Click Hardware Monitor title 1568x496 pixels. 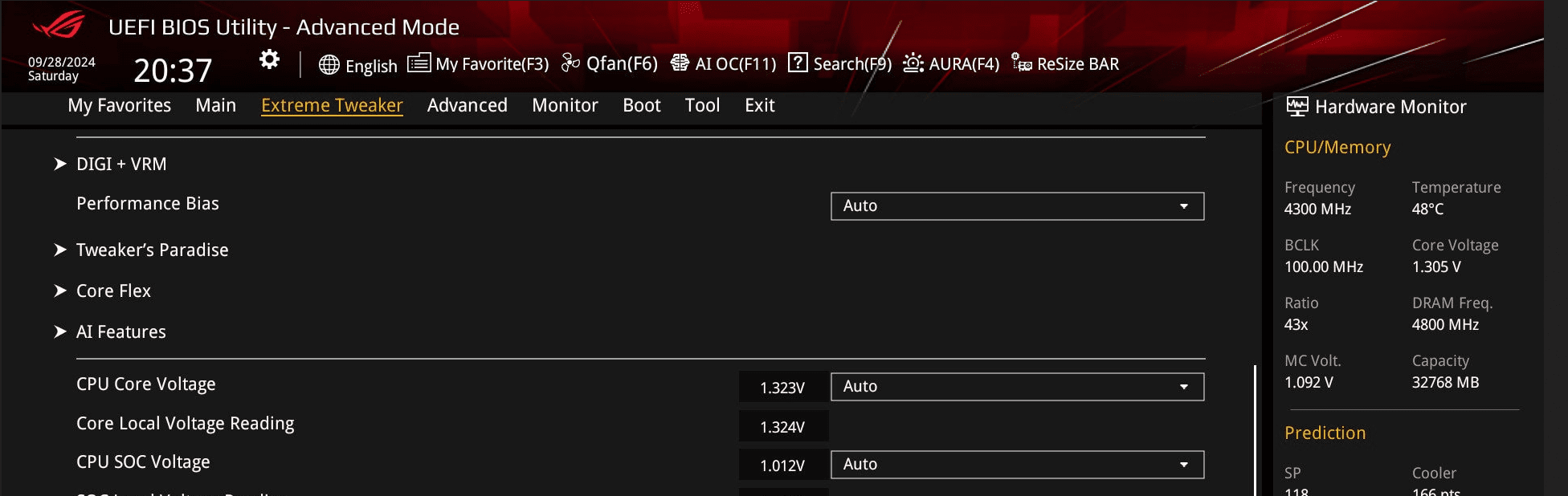pos(1390,107)
